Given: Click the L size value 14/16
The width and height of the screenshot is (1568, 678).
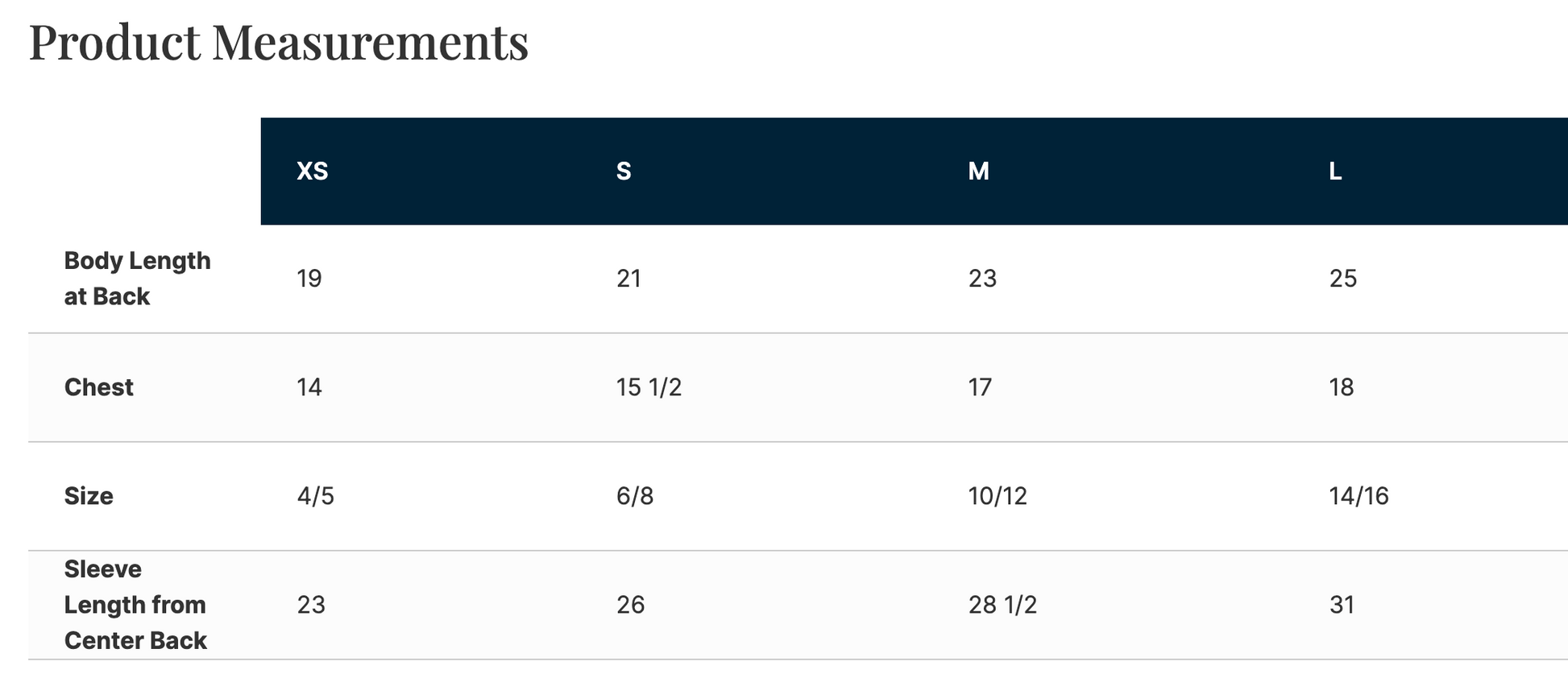Looking at the screenshot, I should [1359, 496].
